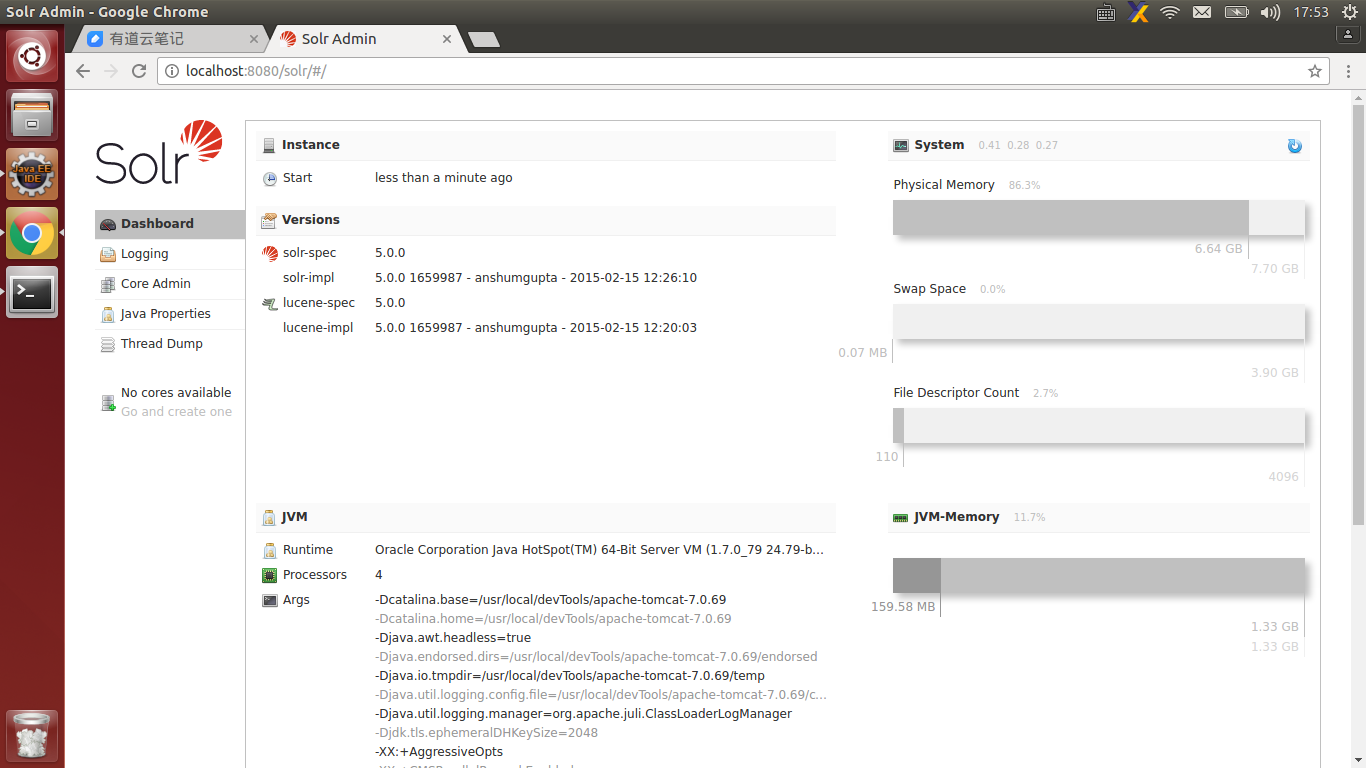The width and height of the screenshot is (1366, 768).
Task: Follow the 'Go and create one' link
Action: 176,412
